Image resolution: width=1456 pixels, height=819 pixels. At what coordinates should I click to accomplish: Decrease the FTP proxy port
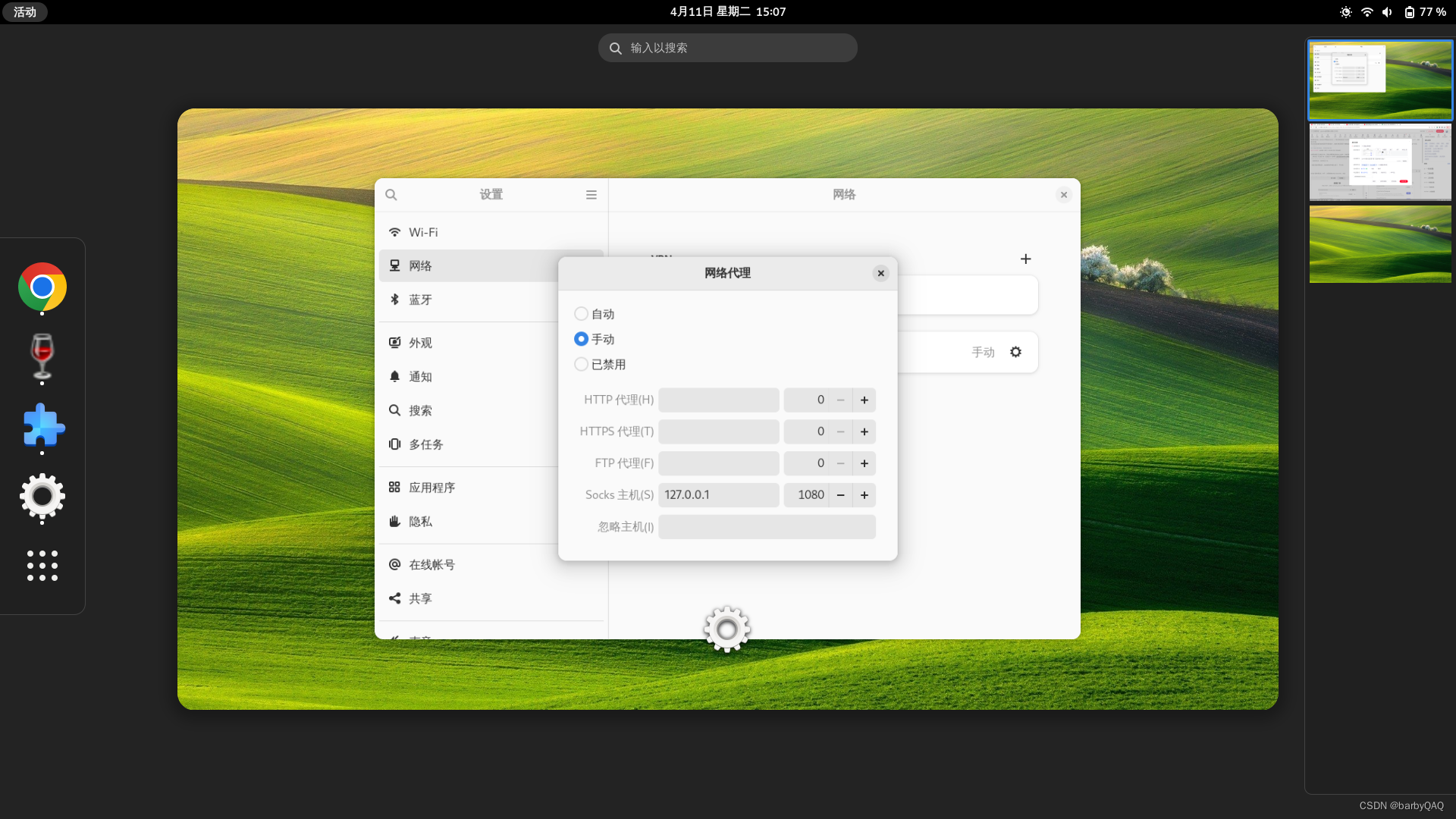pos(841,463)
